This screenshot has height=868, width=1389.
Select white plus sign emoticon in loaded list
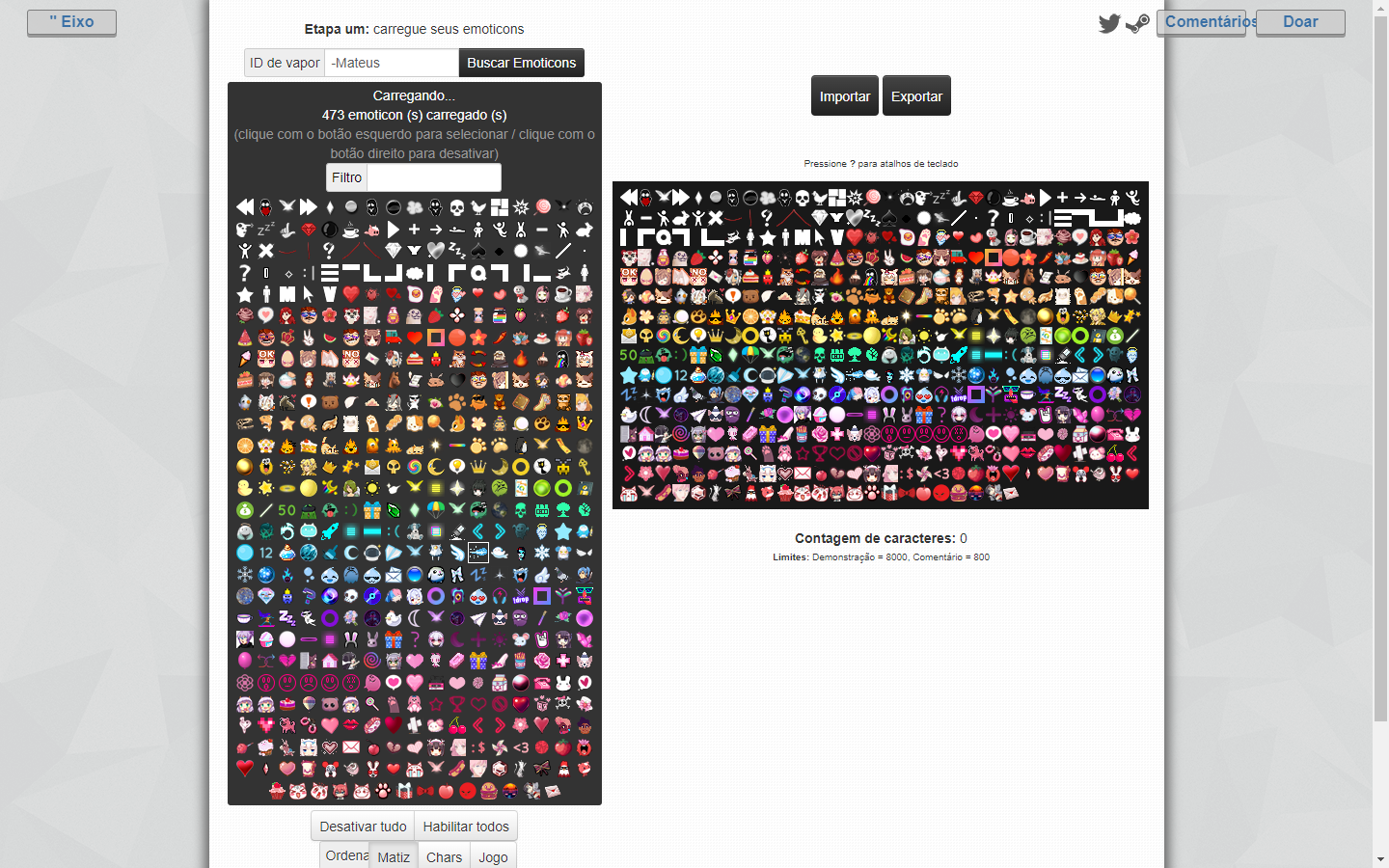coord(415,230)
